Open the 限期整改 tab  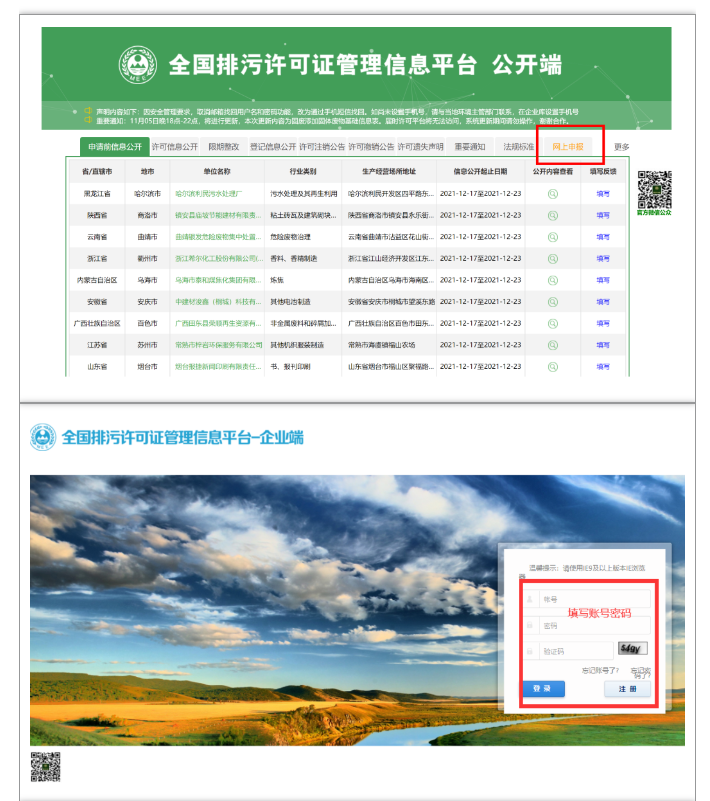coord(224,147)
